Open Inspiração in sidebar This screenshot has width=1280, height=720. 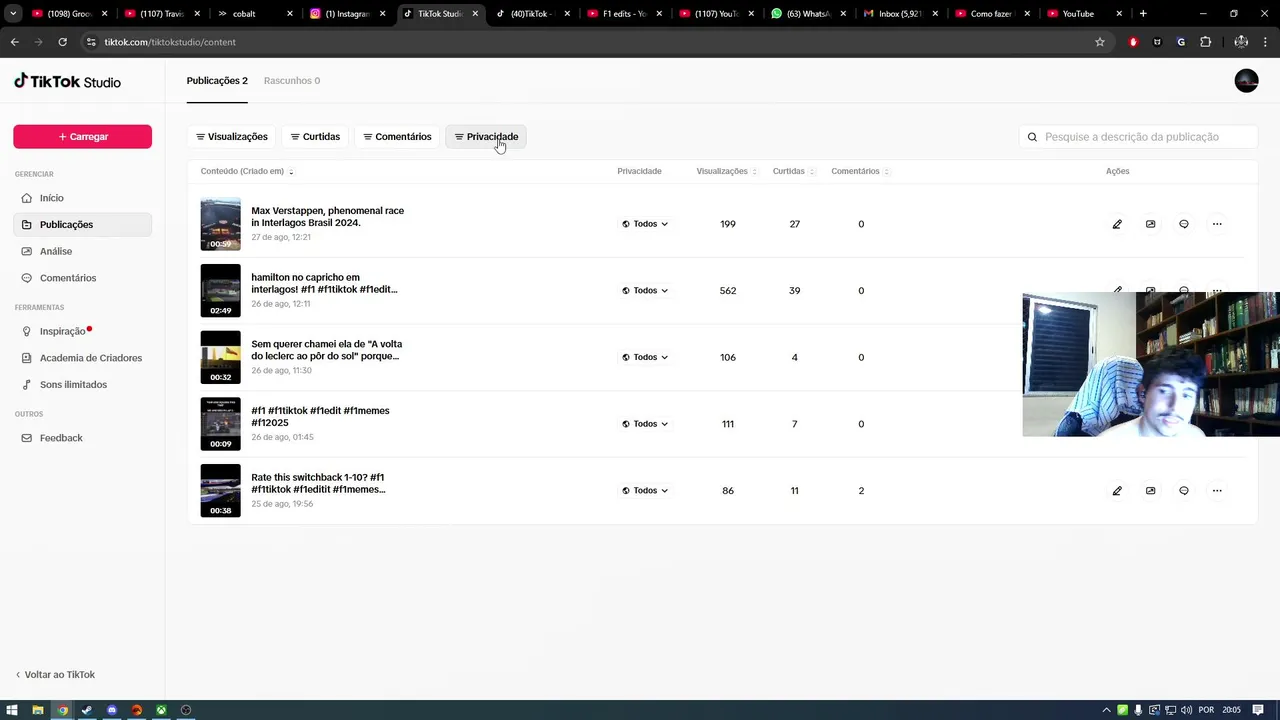(x=82, y=331)
